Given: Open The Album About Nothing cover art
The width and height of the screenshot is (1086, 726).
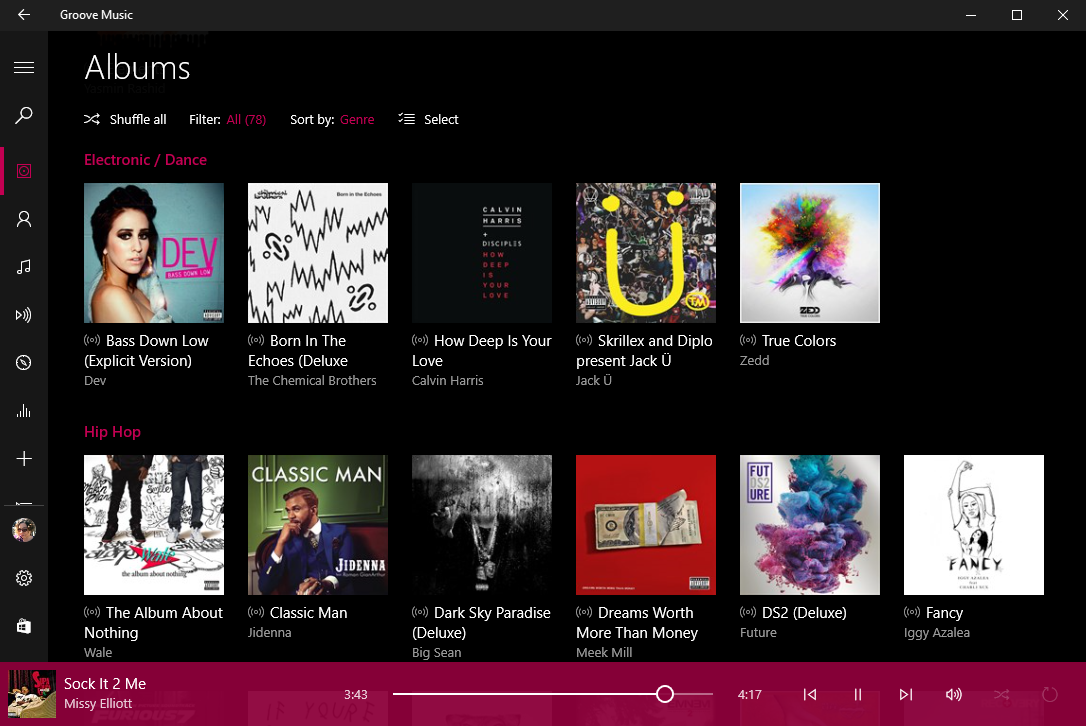Looking at the screenshot, I should coord(154,525).
